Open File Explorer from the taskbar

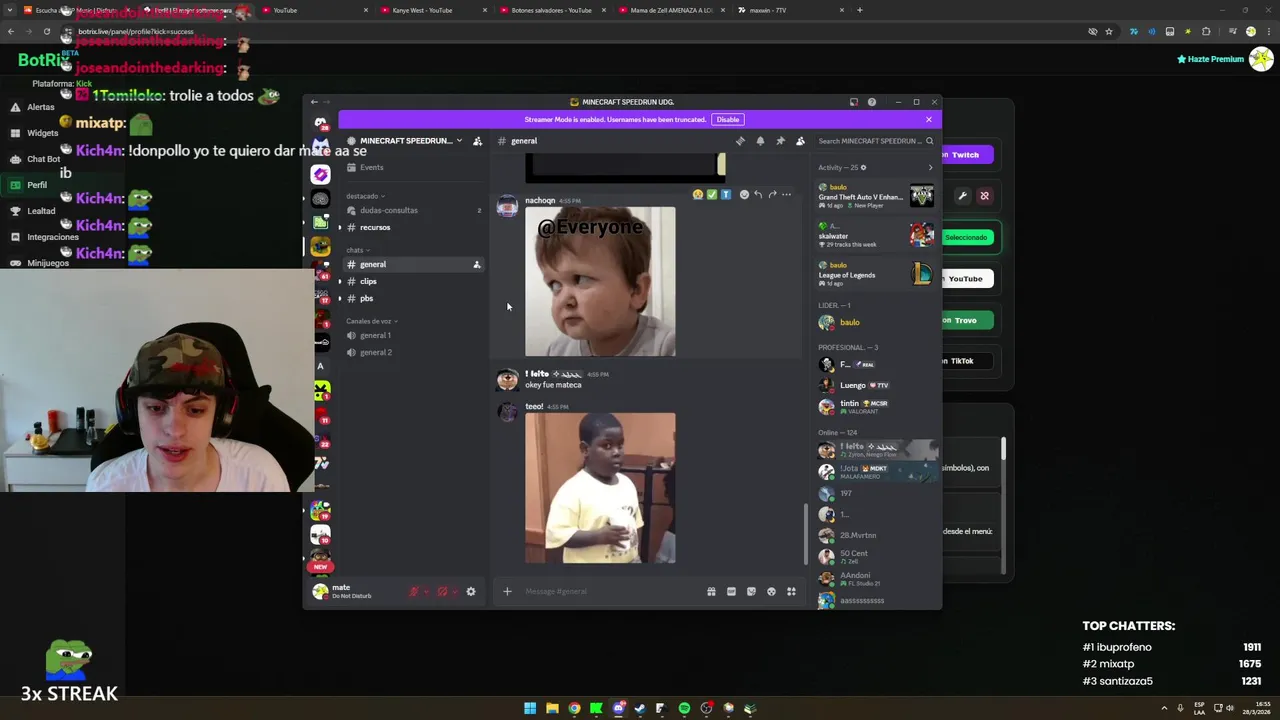point(552,708)
